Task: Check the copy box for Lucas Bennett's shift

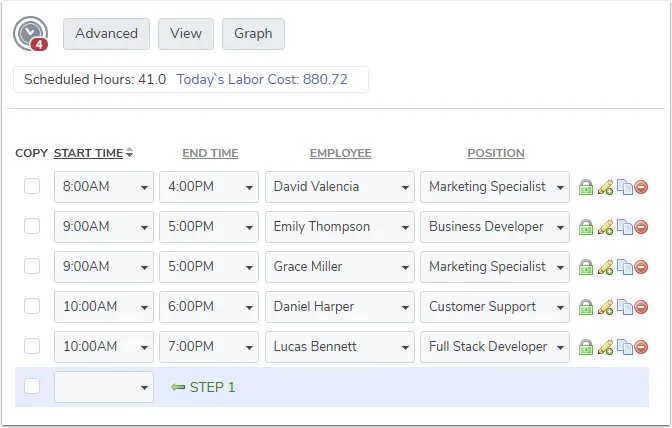Action: click(x=32, y=346)
